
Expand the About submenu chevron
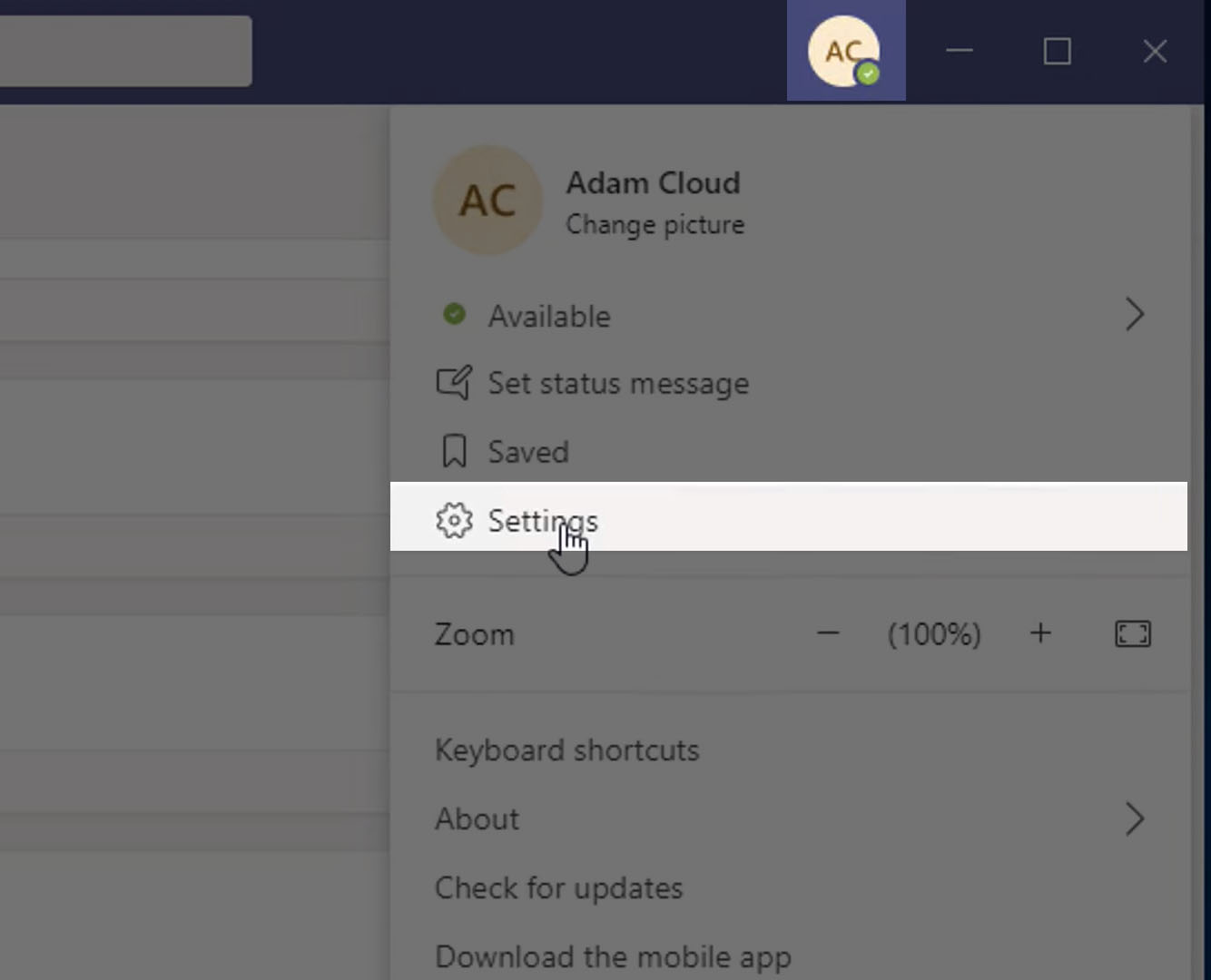coord(1135,818)
